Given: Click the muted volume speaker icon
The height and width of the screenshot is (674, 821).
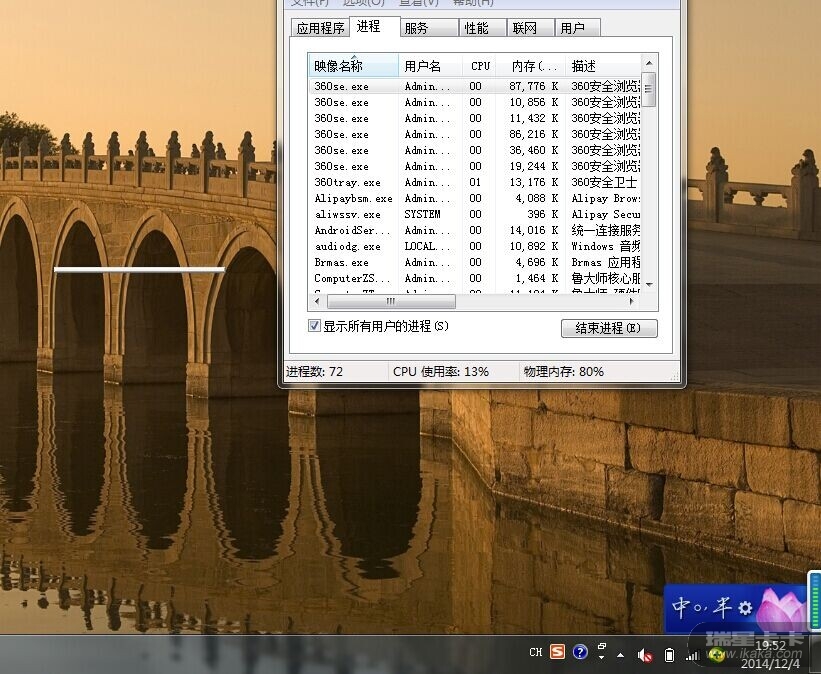Looking at the screenshot, I should [x=645, y=656].
